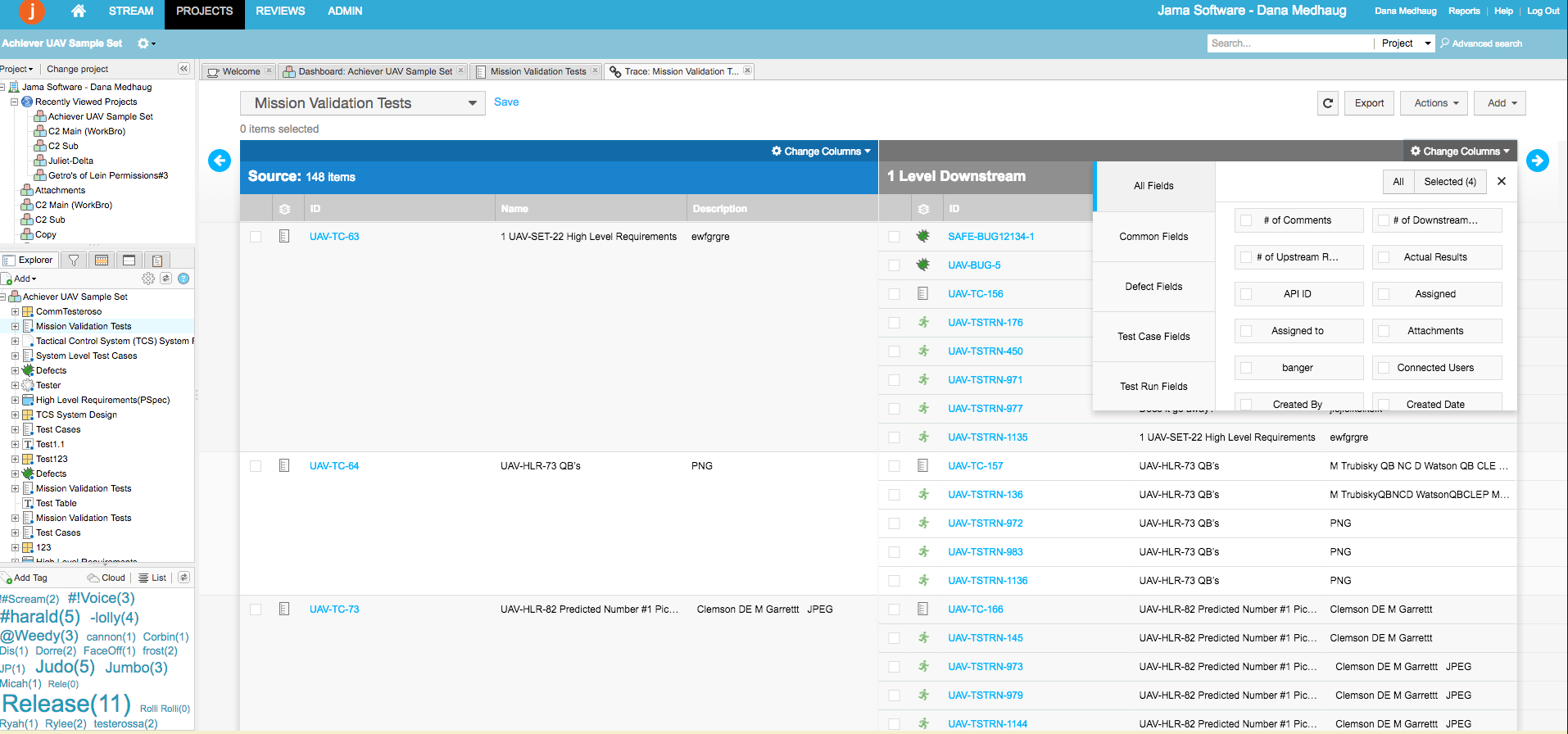Select the UAV-TSTRN-1135 row checkbox
1568x734 pixels.
pyautogui.click(x=894, y=437)
